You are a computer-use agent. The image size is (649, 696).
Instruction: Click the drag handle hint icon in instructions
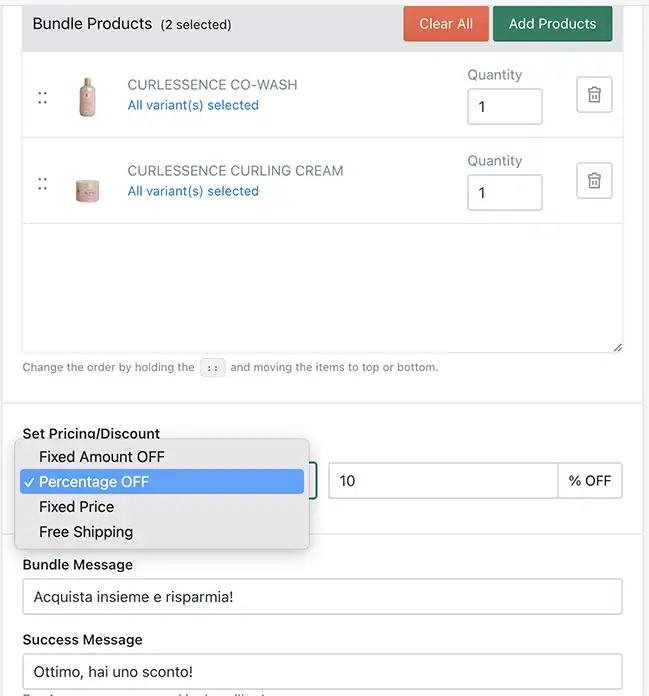pos(213,368)
